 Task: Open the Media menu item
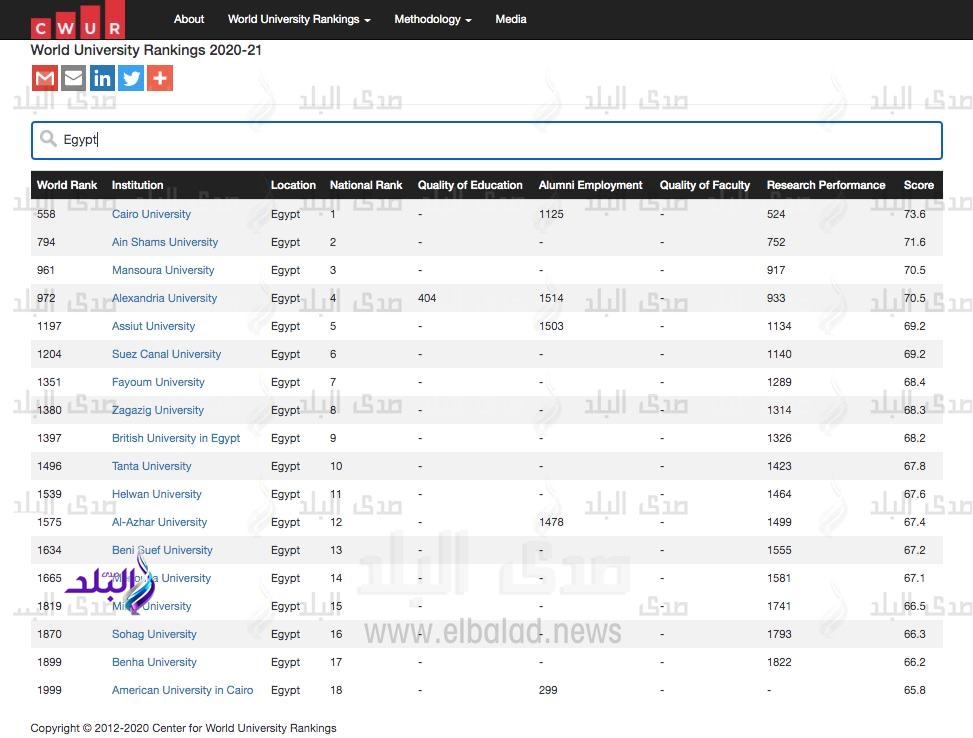[x=511, y=19]
